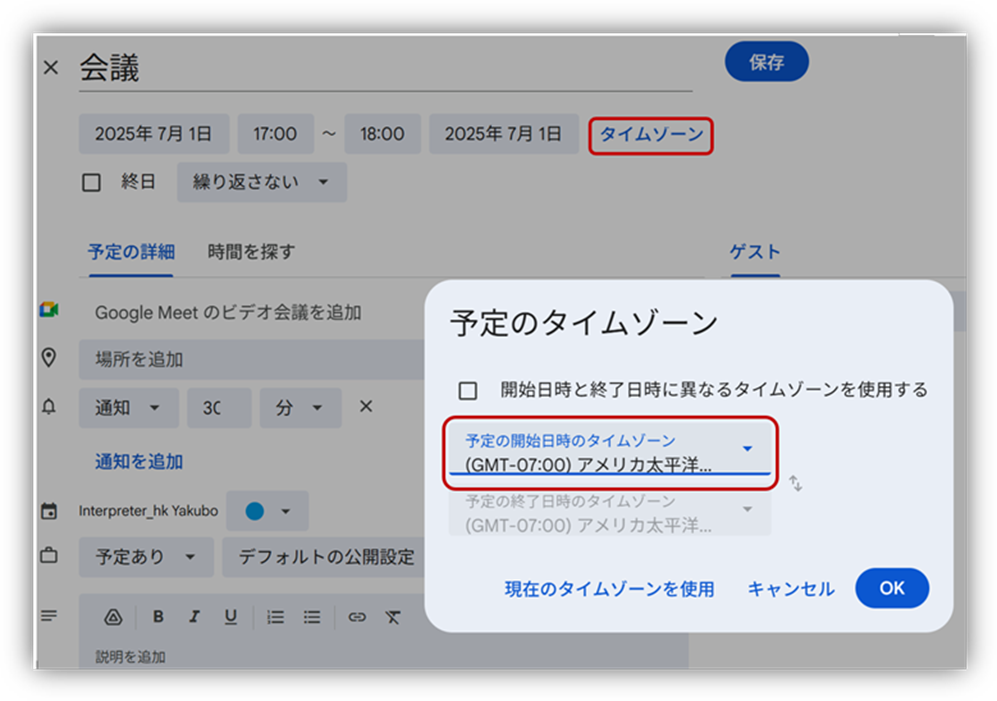
Task: Apply italic formatting in description toolbar
Action: [194, 617]
